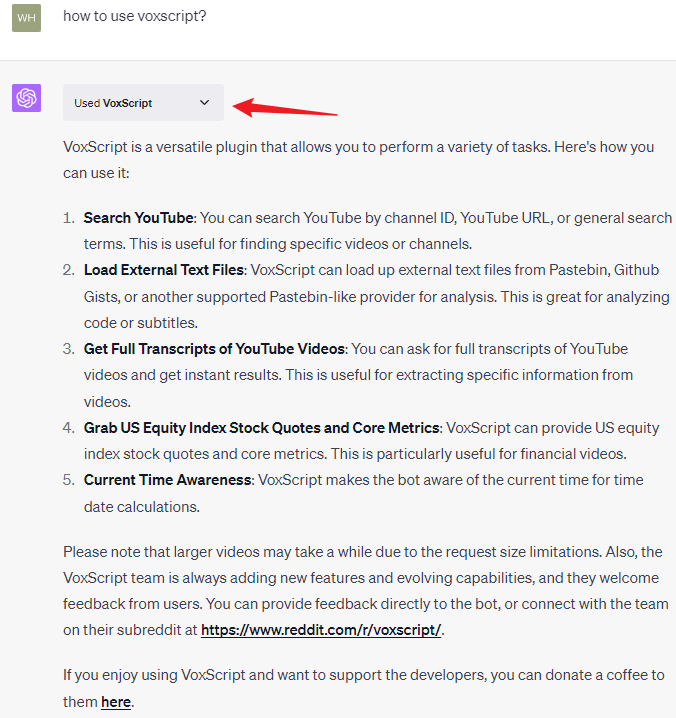Click 'index stock quotes and core metrics' line
The height and width of the screenshot is (718, 676).
click(355, 454)
